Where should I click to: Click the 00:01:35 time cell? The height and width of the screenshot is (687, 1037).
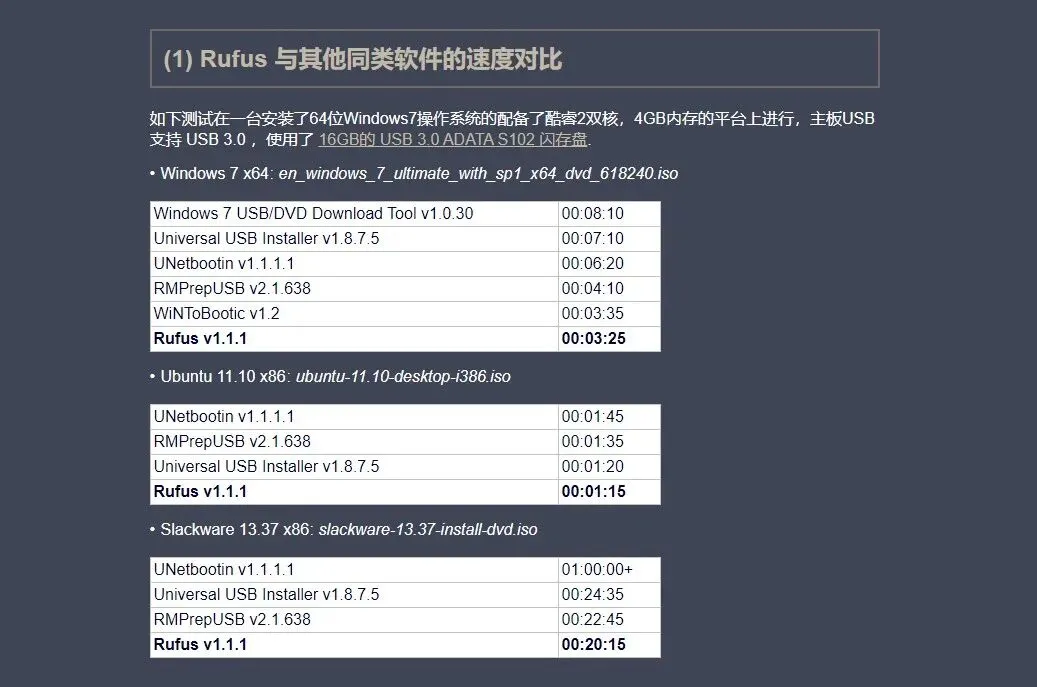click(x=609, y=442)
